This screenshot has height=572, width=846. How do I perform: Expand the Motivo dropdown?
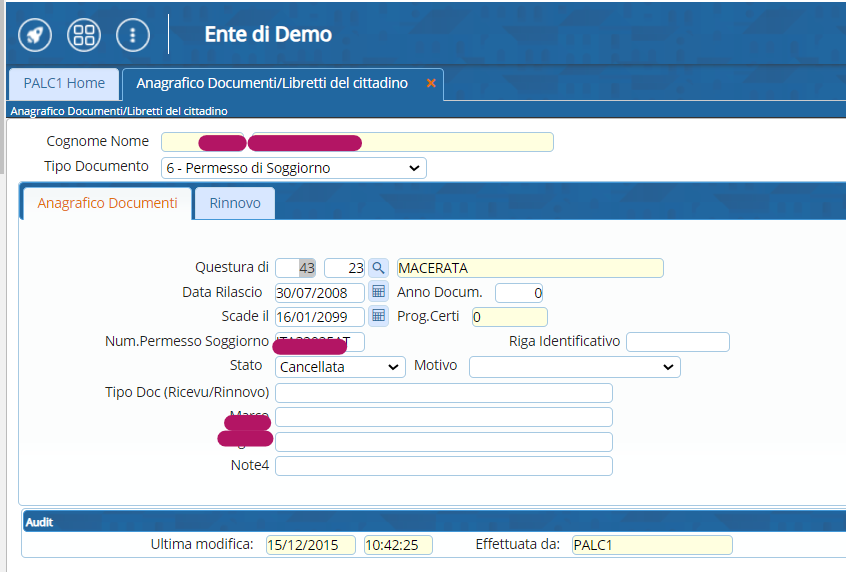click(574, 367)
